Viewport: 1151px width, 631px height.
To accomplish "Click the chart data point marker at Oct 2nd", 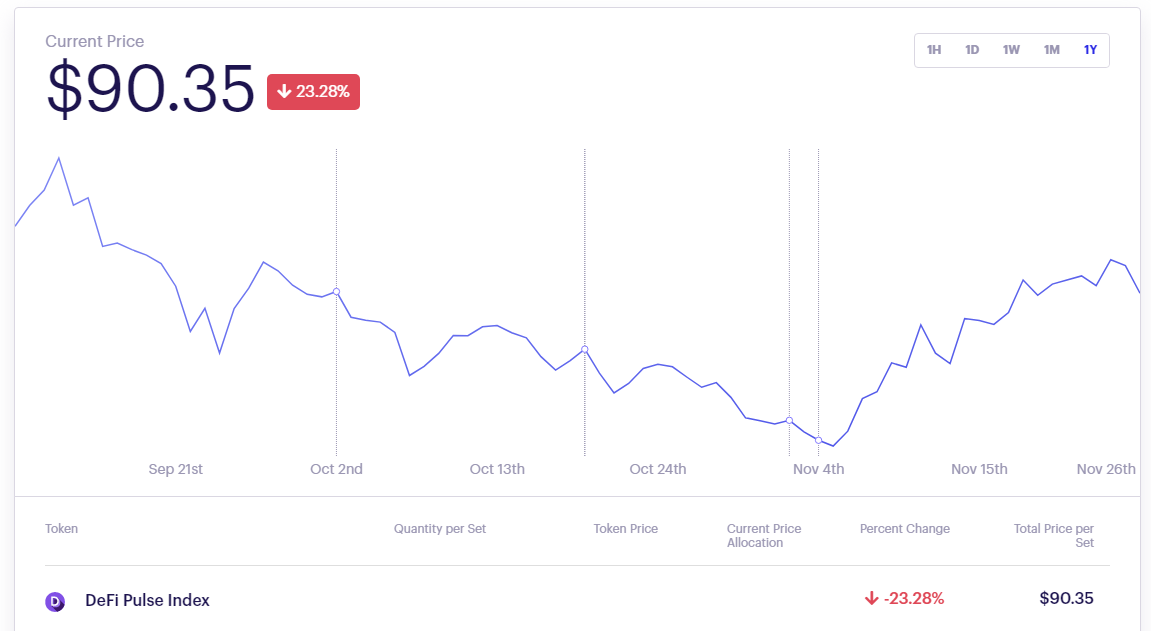I will tap(336, 292).
